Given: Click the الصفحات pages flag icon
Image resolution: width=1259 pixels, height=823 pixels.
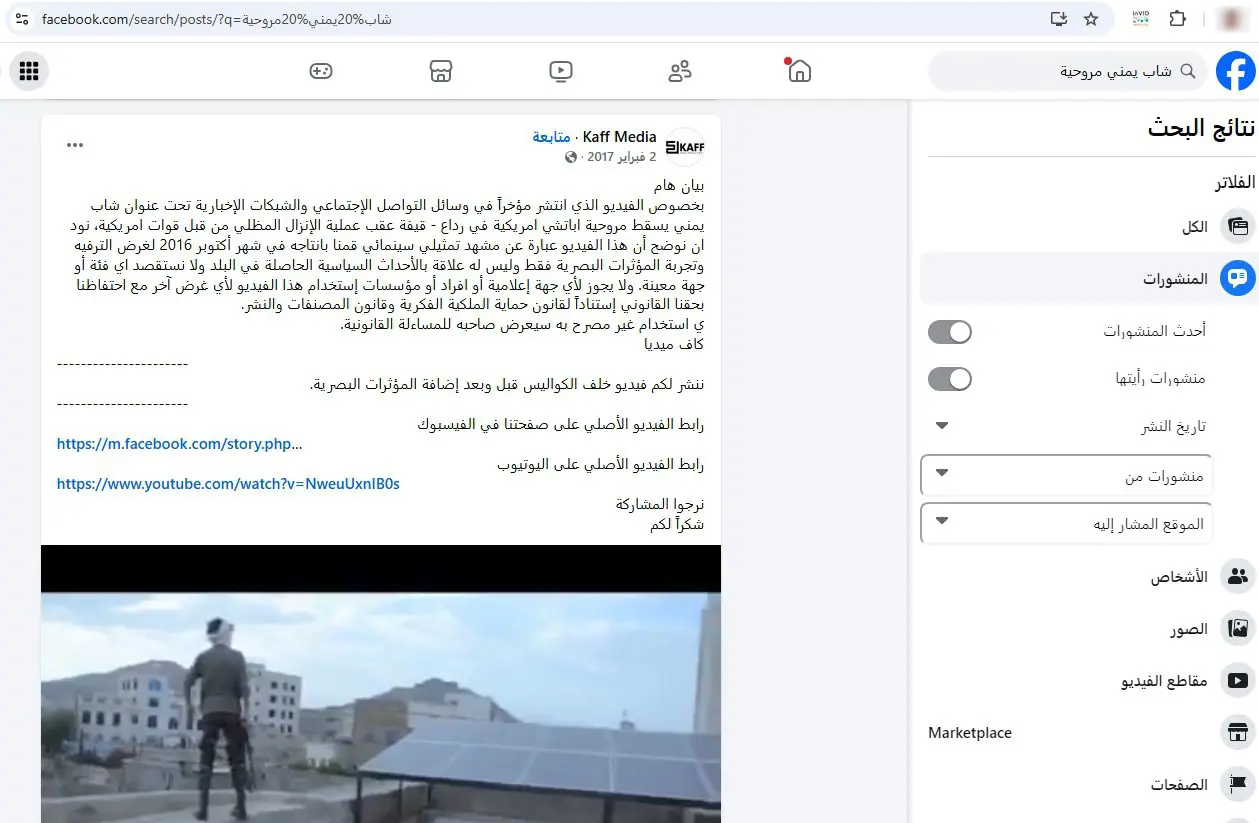Looking at the screenshot, I should click(1238, 785).
